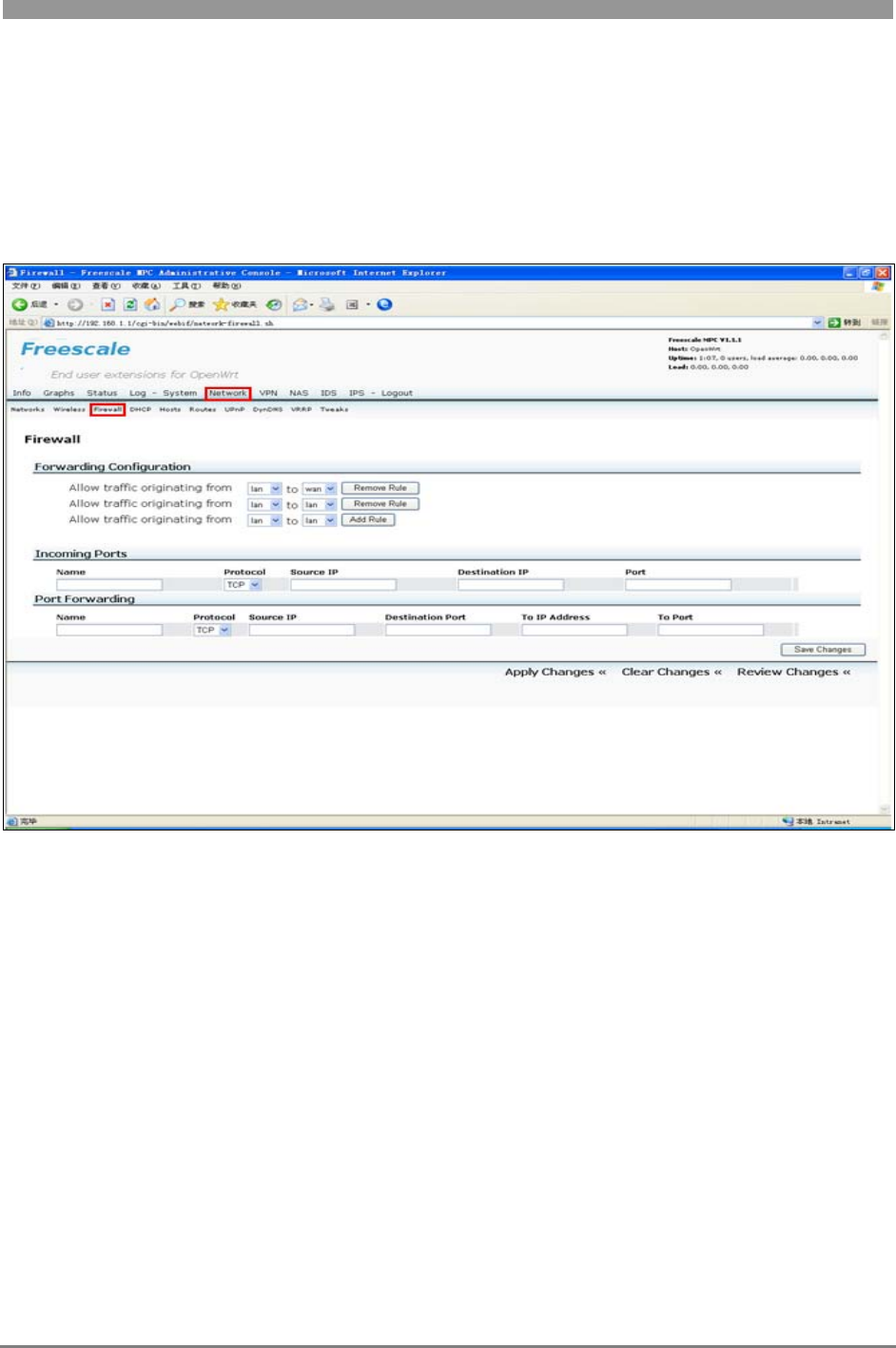The width and height of the screenshot is (896, 1348).
Task: Open the System menu tab
Action: point(180,393)
